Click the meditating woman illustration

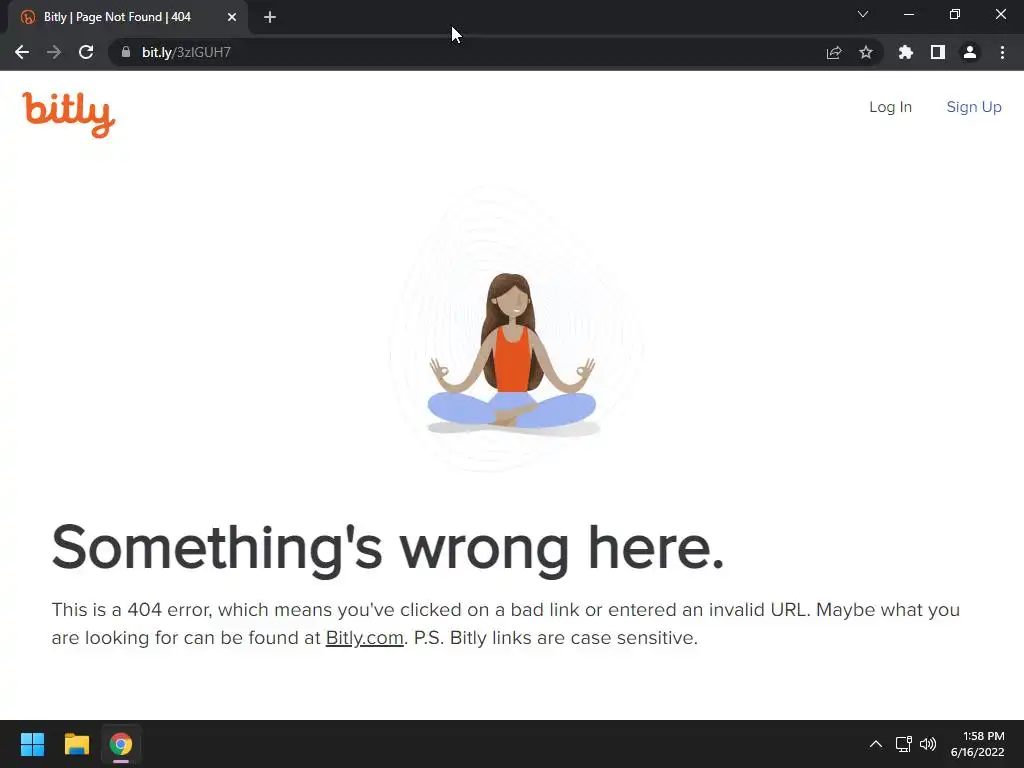(513, 354)
